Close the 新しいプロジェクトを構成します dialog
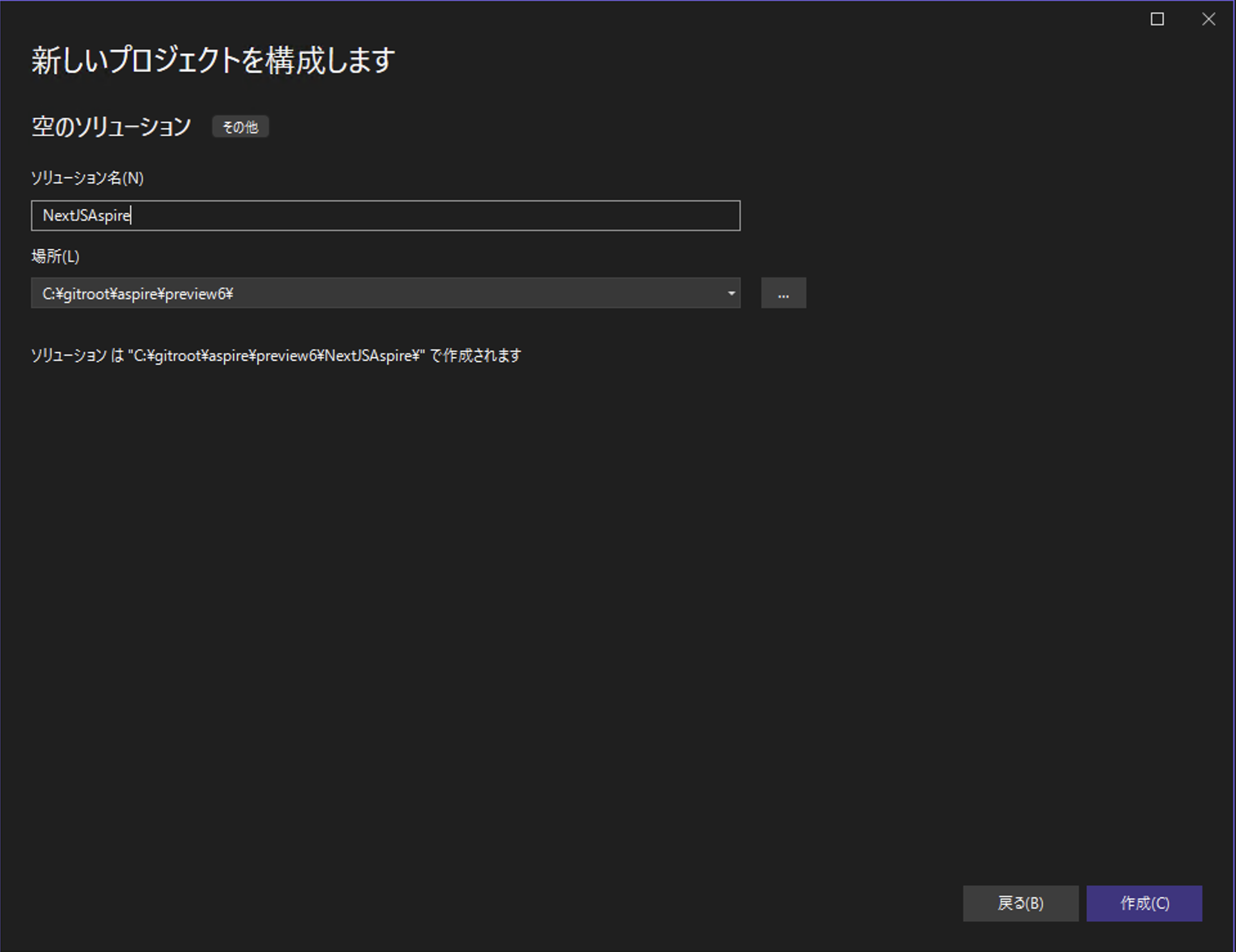The height and width of the screenshot is (952, 1236). [1209, 19]
